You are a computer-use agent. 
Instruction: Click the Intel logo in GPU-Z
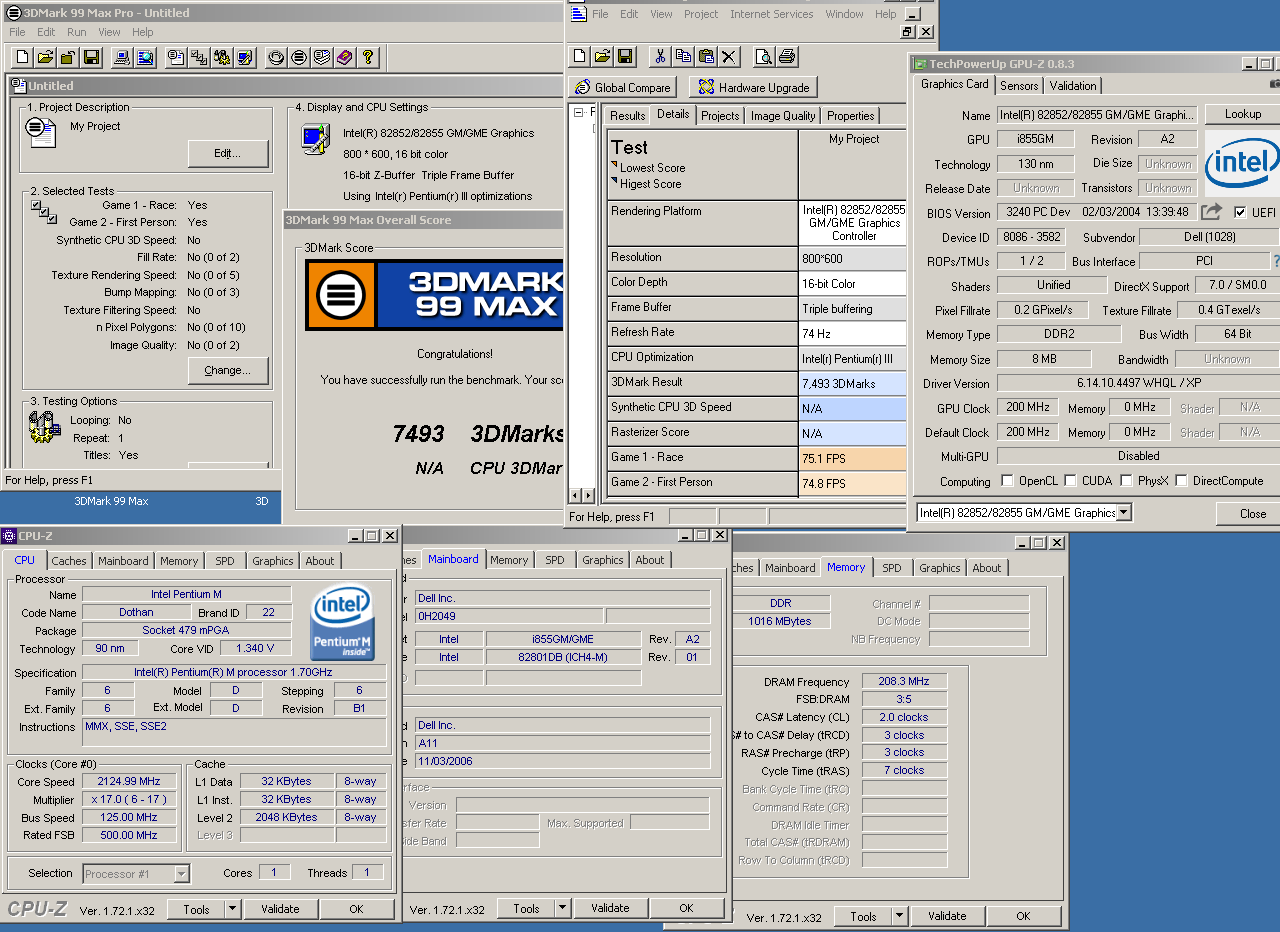pos(1242,164)
